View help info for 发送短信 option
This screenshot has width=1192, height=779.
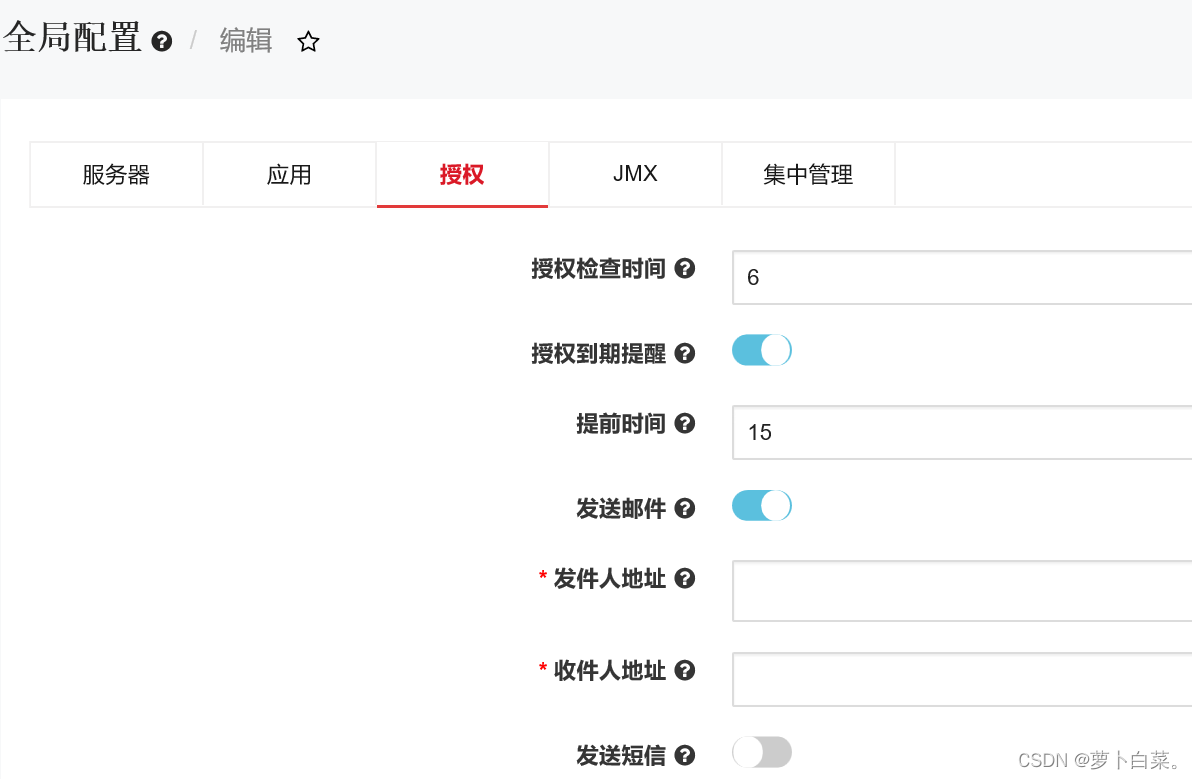pyautogui.click(x=685, y=756)
